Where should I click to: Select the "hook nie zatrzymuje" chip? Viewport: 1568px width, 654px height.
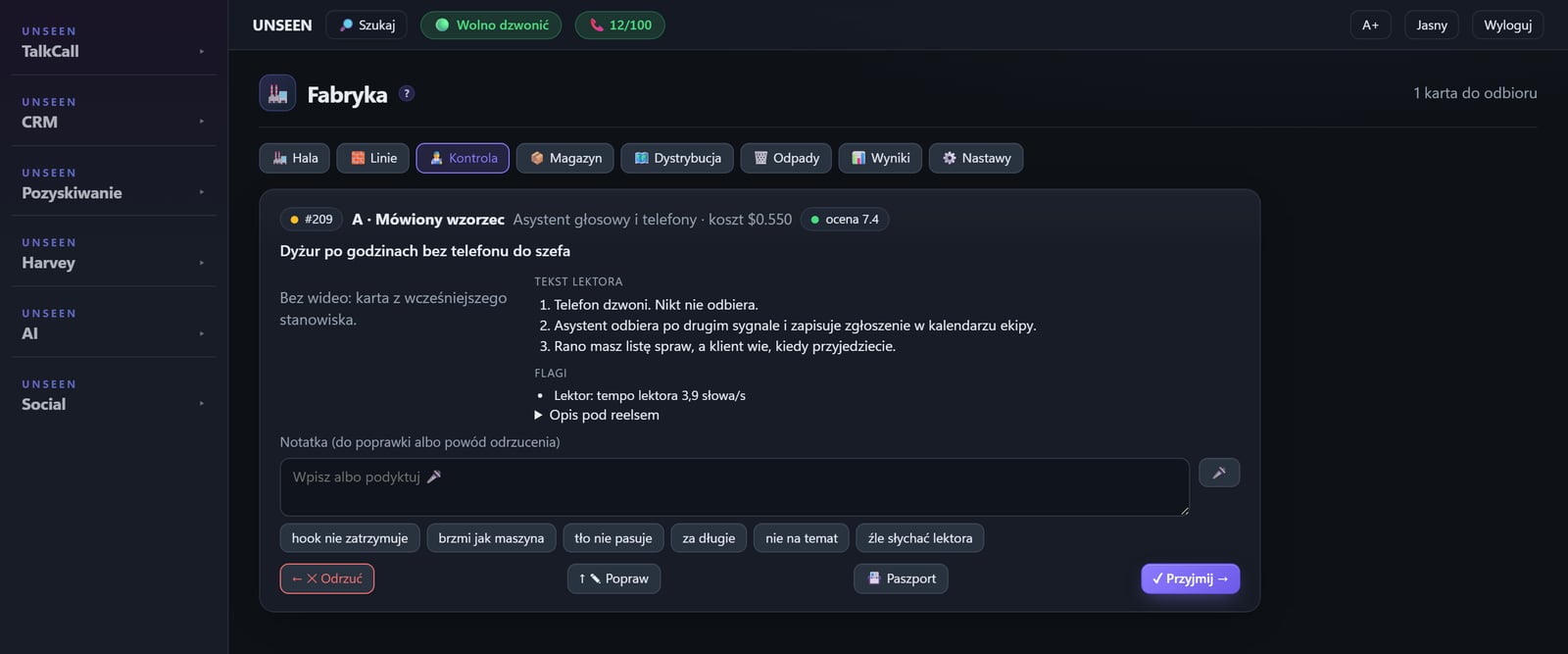[x=350, y=538]
